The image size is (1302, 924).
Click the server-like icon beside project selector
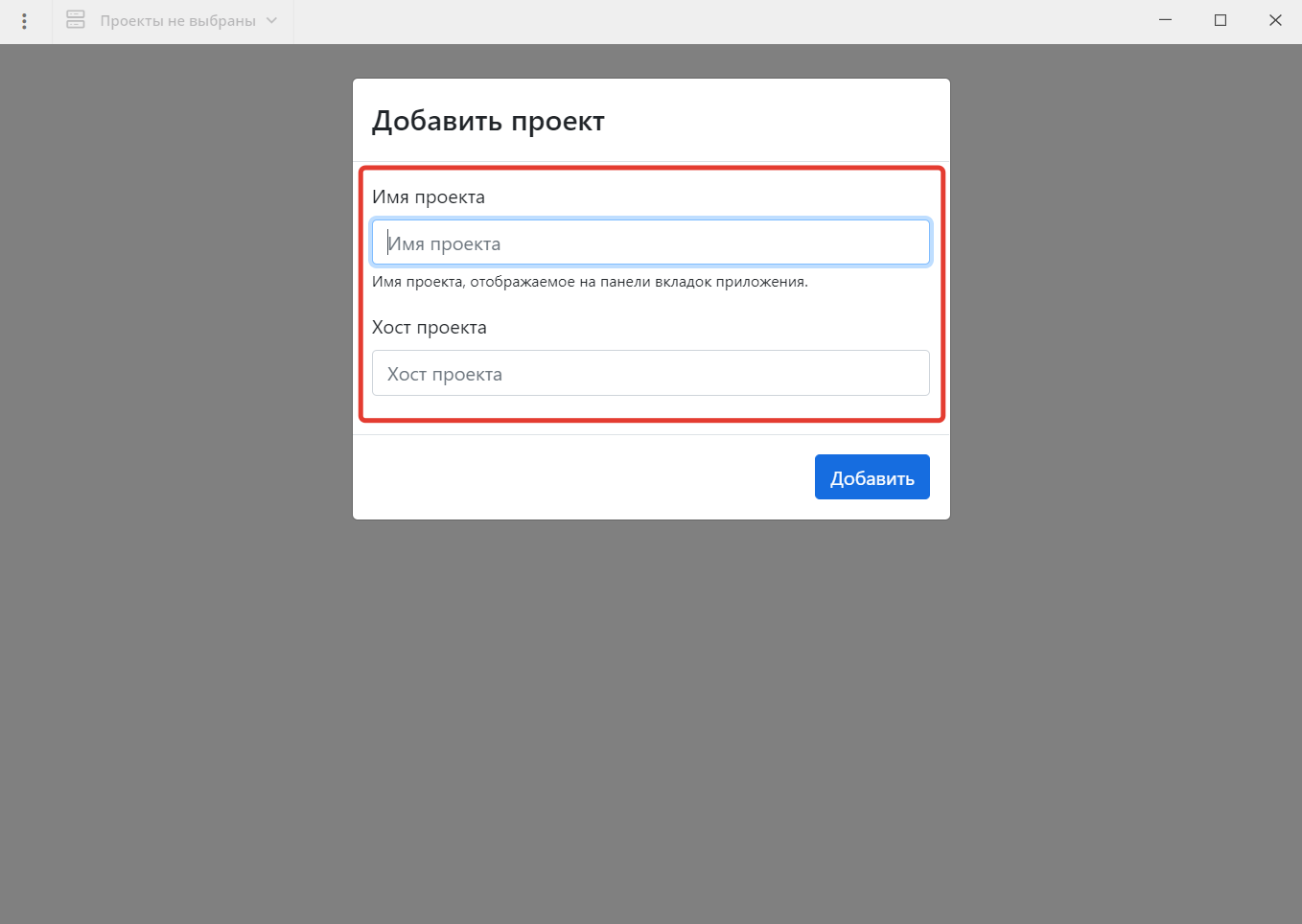pyautogui.click(x=75, y=20)
